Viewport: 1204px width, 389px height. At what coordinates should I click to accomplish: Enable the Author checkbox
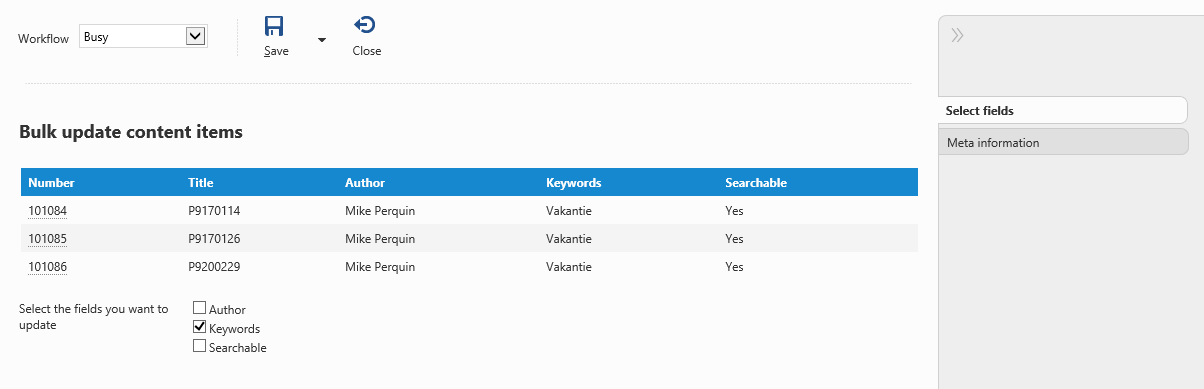coord(199,309)
